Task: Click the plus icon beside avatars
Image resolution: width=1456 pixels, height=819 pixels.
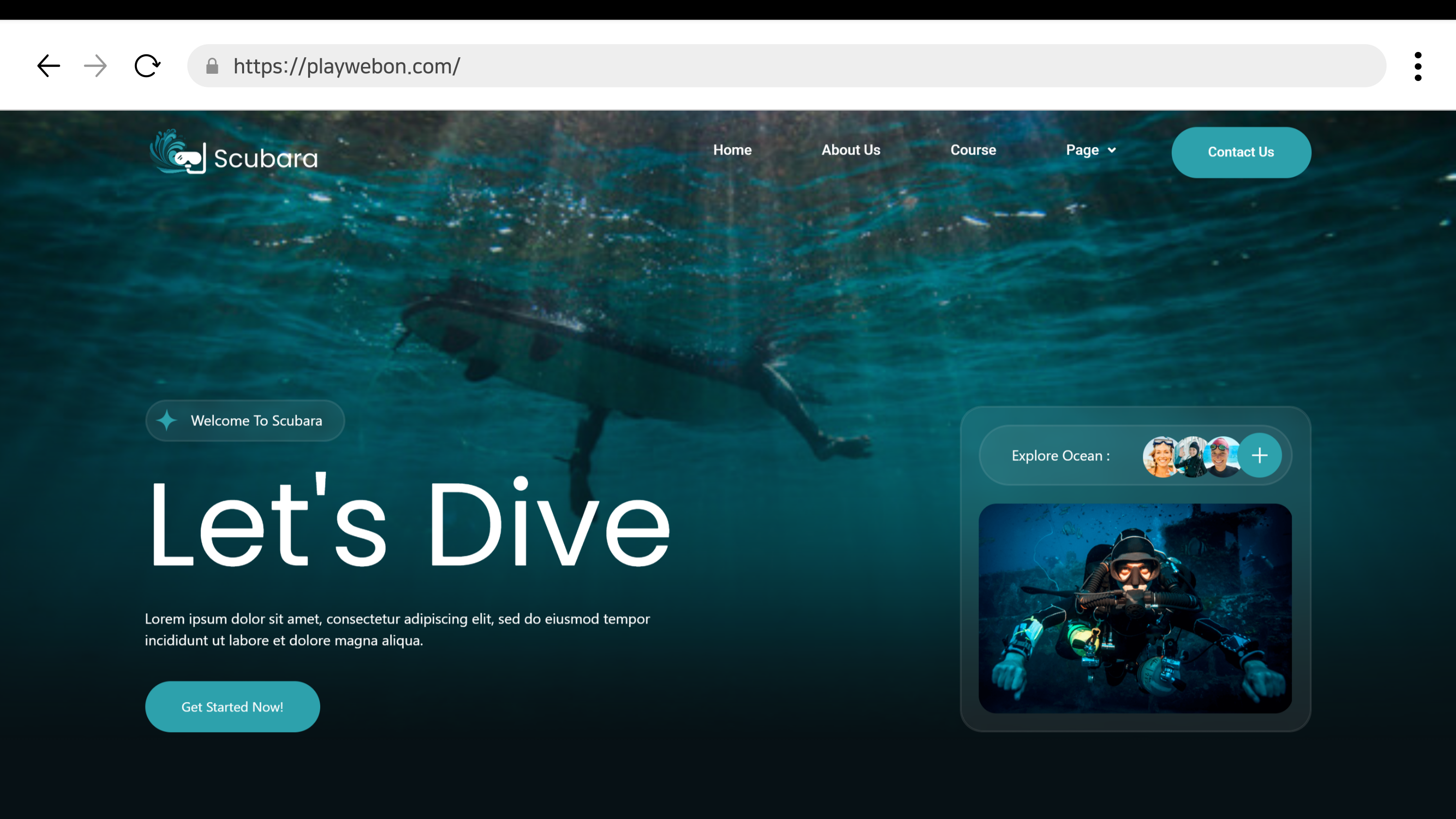Action: coord(1260,456)
